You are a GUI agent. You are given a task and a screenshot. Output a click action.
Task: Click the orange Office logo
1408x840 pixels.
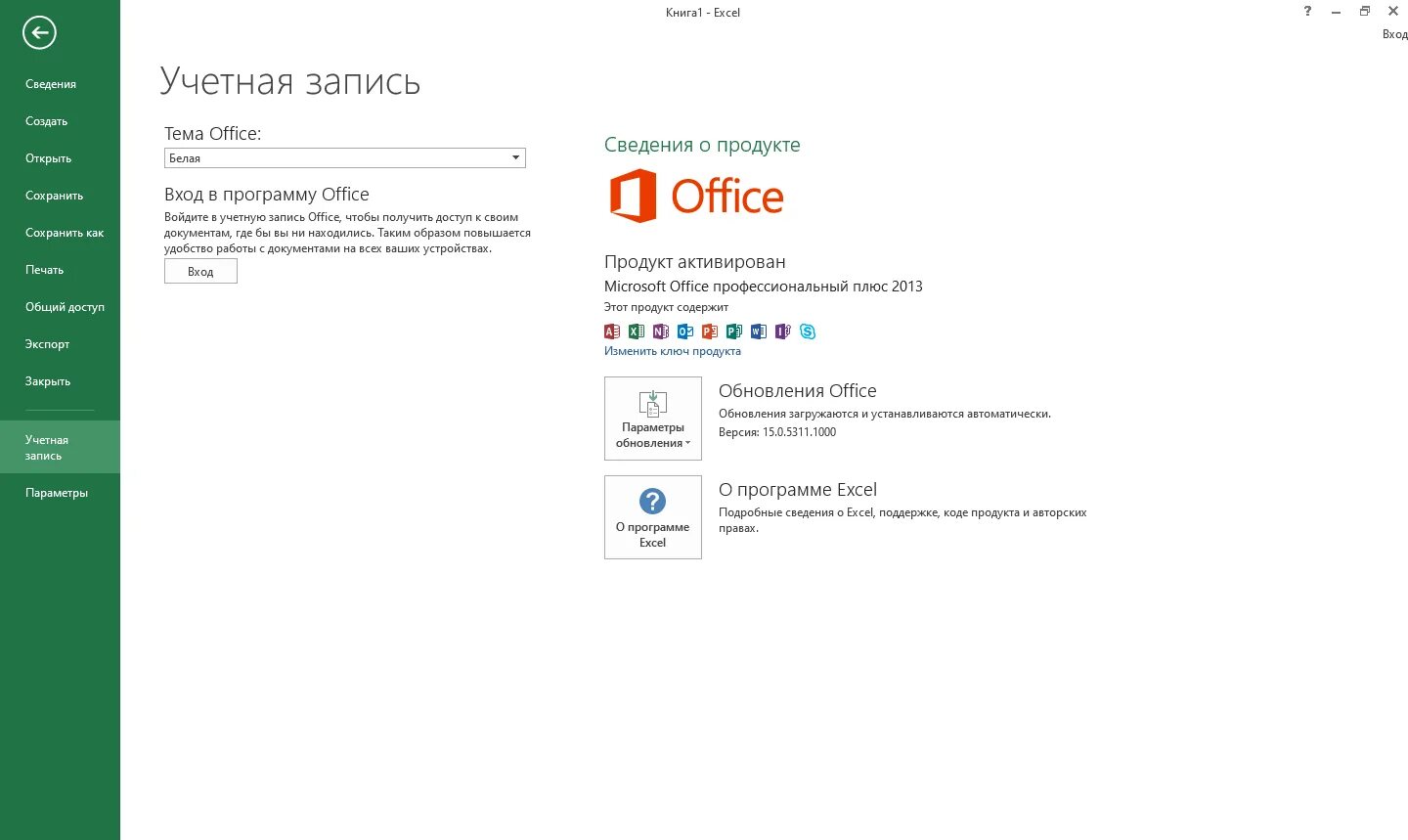(696, 196)
